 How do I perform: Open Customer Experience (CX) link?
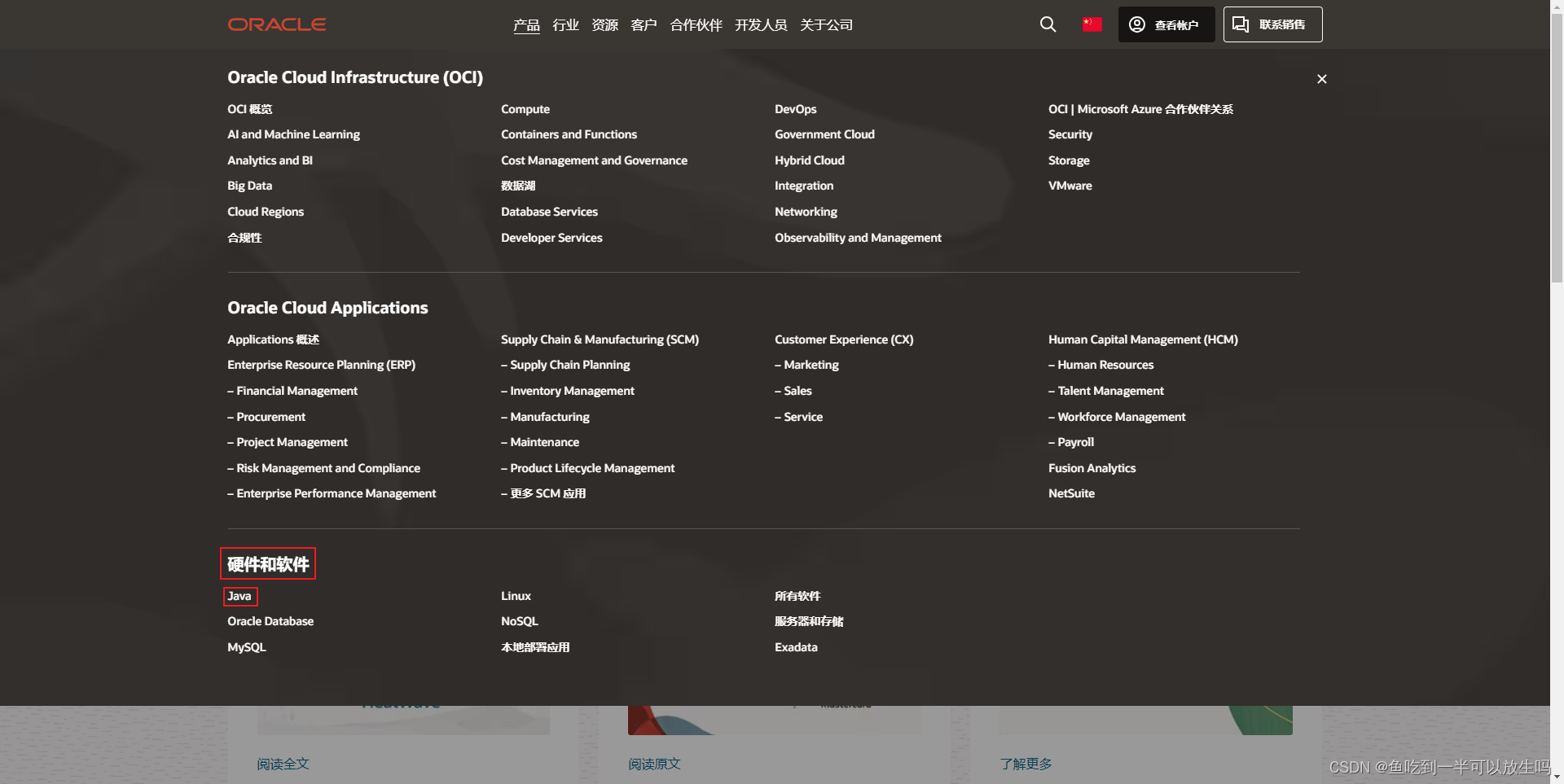point(844,339)
